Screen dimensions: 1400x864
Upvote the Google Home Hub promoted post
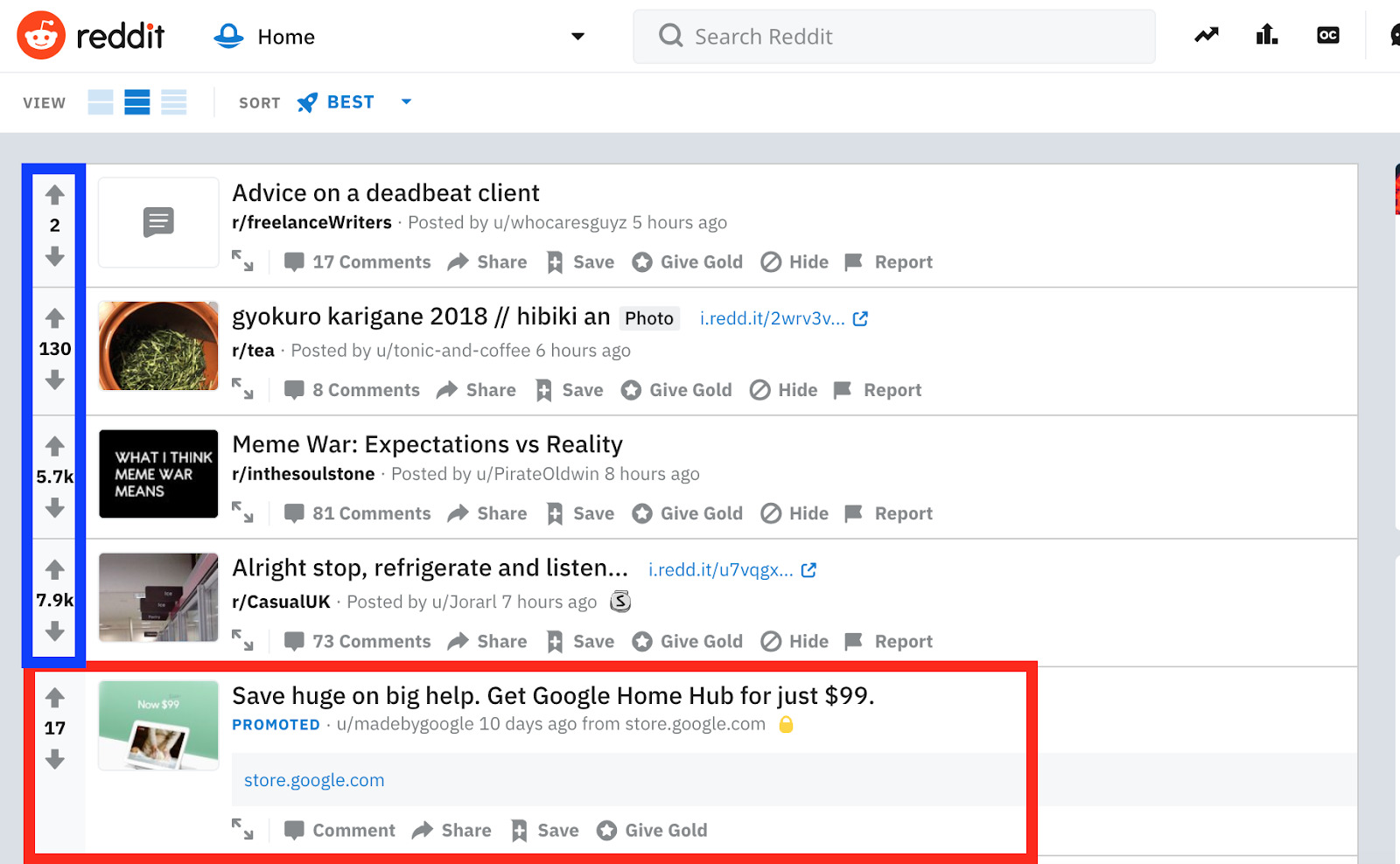[55, 697]
